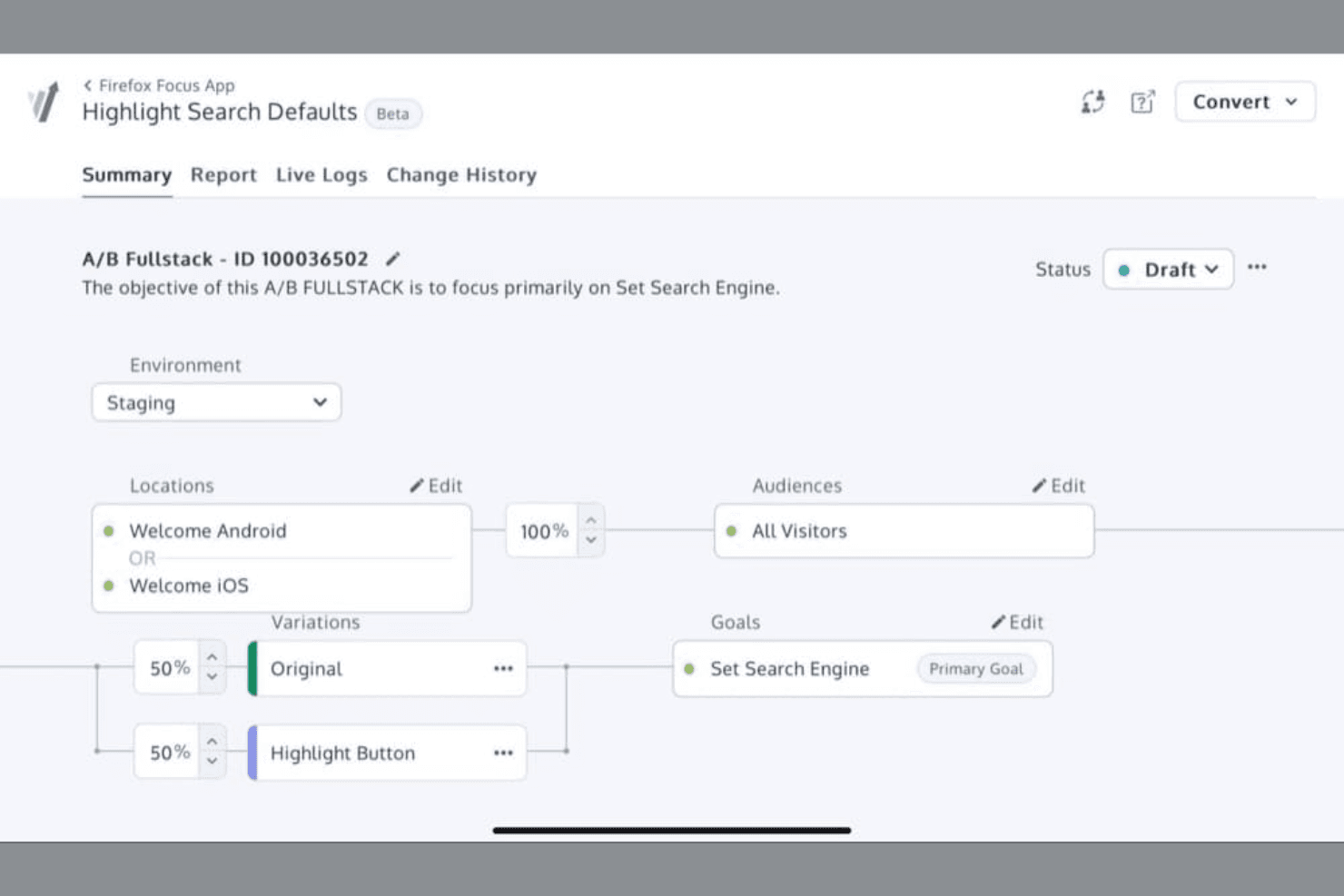Click the sync users icon in header
The width and height of the screenshot is (1344, 896).
pyautogui.click(x=1092, y=102)
